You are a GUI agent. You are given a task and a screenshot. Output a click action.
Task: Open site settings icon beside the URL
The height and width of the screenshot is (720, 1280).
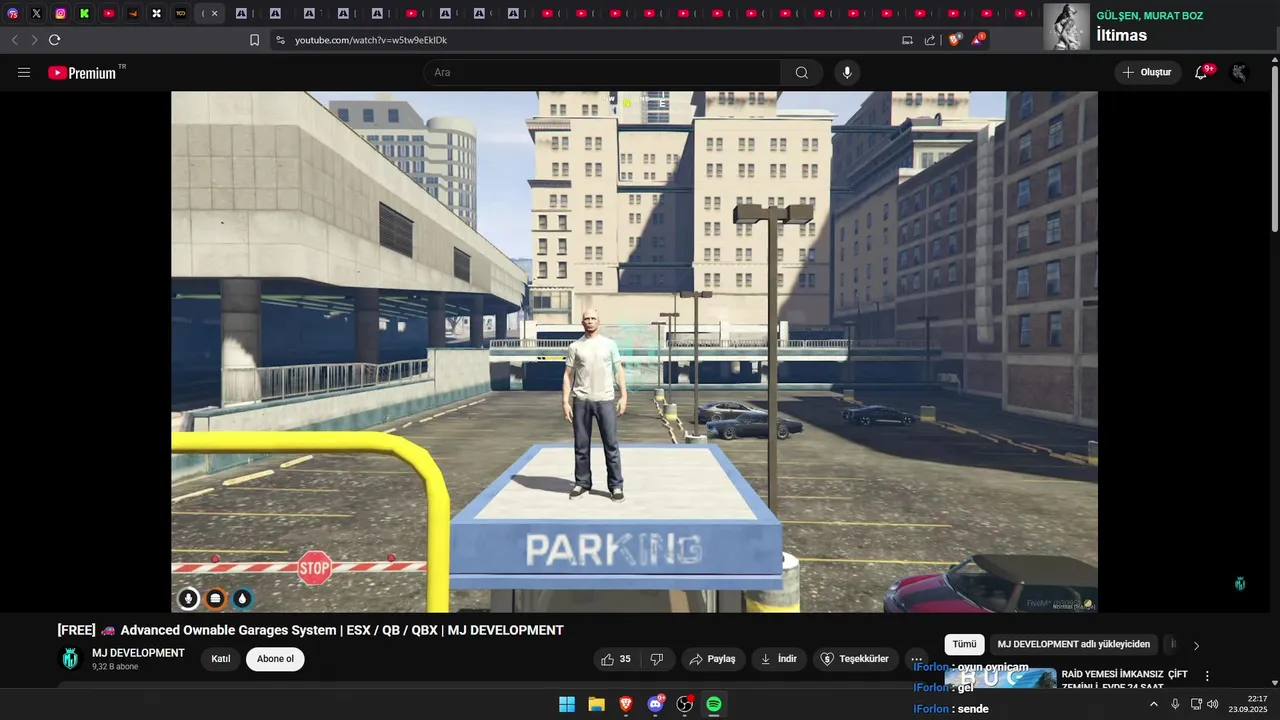point(280,40)
